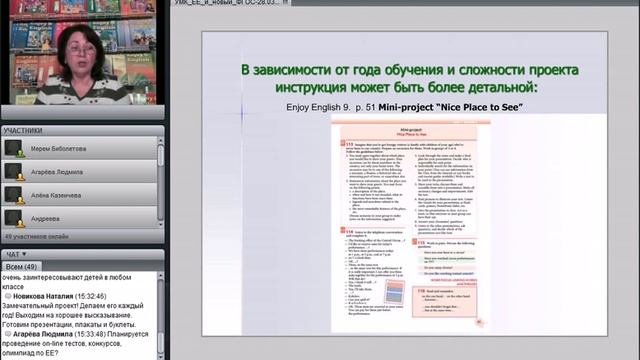
Task: Open the Всем (49) chat tab
Action: click(21, 267)
